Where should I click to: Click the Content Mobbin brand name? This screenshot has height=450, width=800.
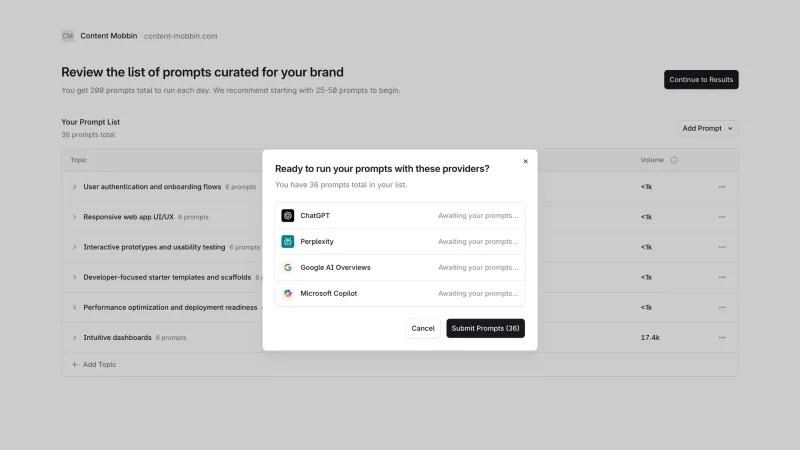(109, 36)
